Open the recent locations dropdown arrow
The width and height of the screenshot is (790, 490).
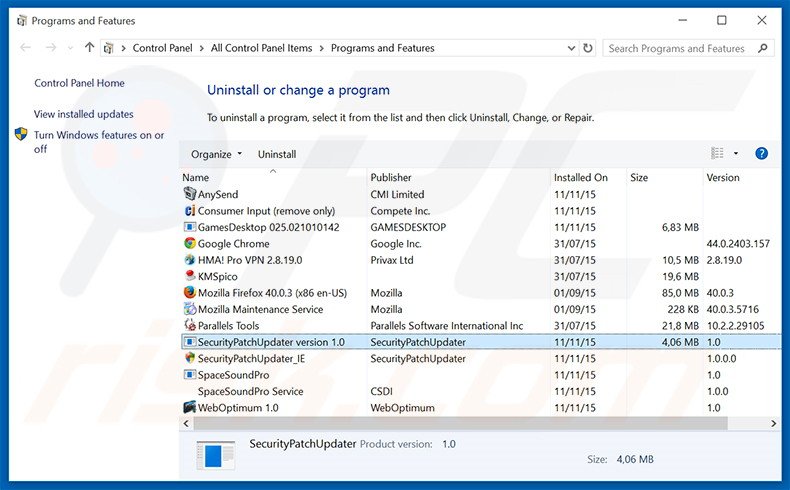70,48
